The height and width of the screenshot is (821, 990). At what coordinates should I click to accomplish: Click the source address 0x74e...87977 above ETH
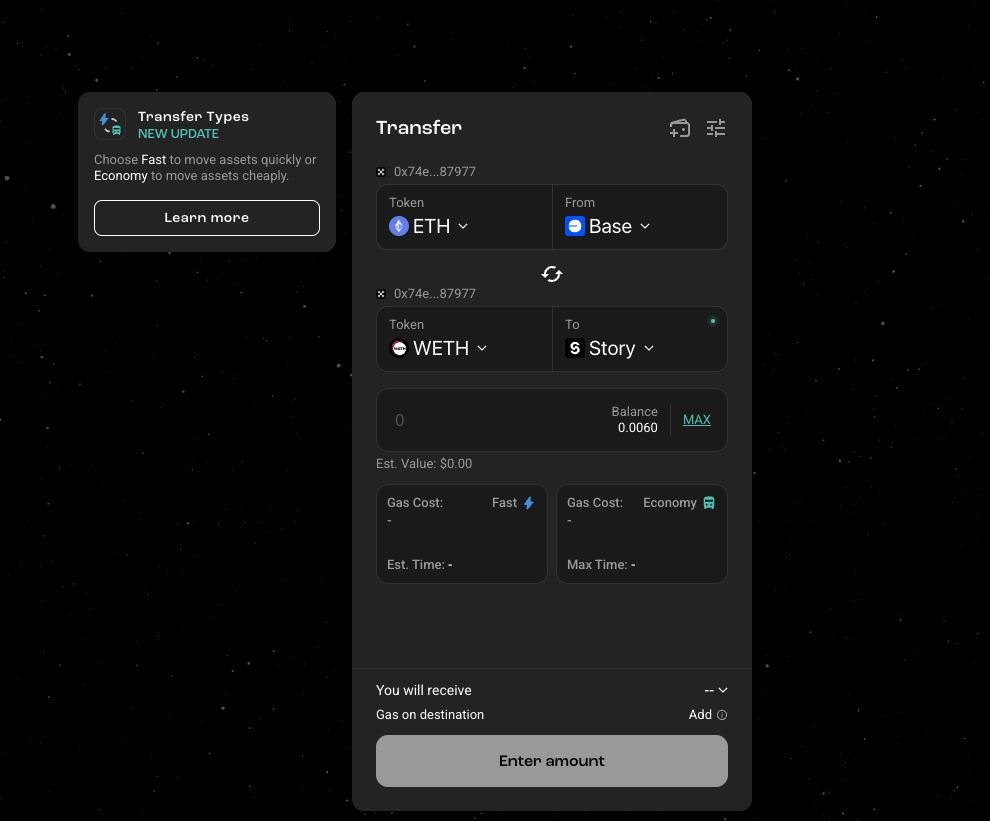pos(435,172)
